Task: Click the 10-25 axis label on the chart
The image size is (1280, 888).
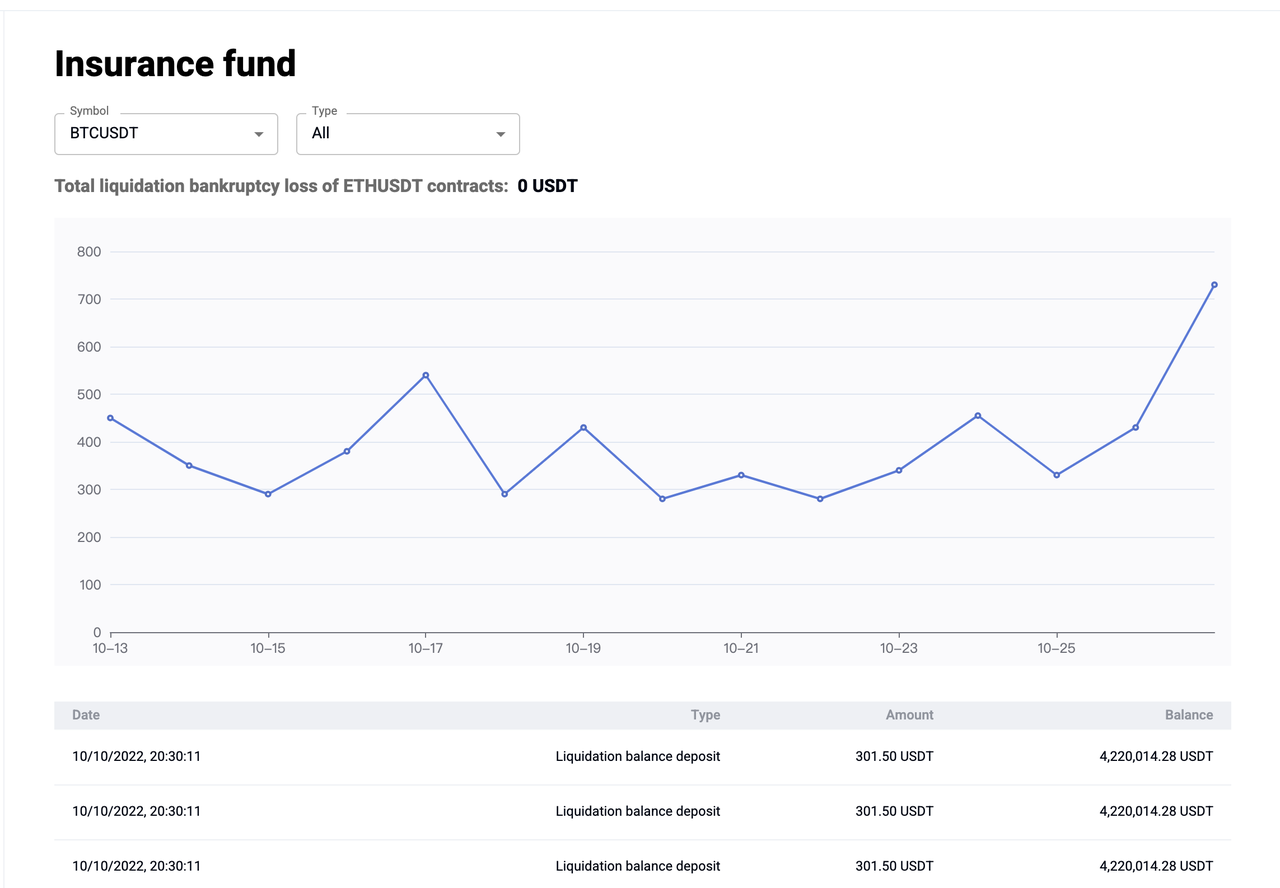Action: pos(1057,648)
